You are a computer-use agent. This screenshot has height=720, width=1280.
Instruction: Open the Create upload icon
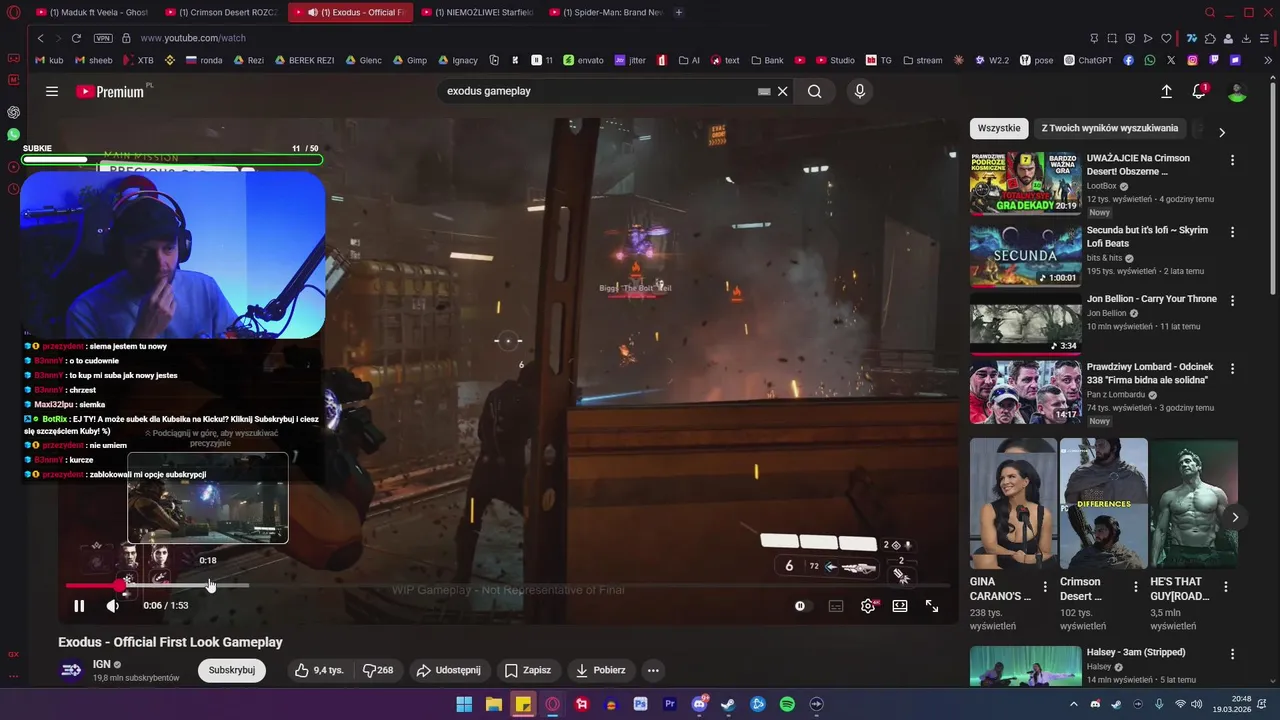point(1166,91)
